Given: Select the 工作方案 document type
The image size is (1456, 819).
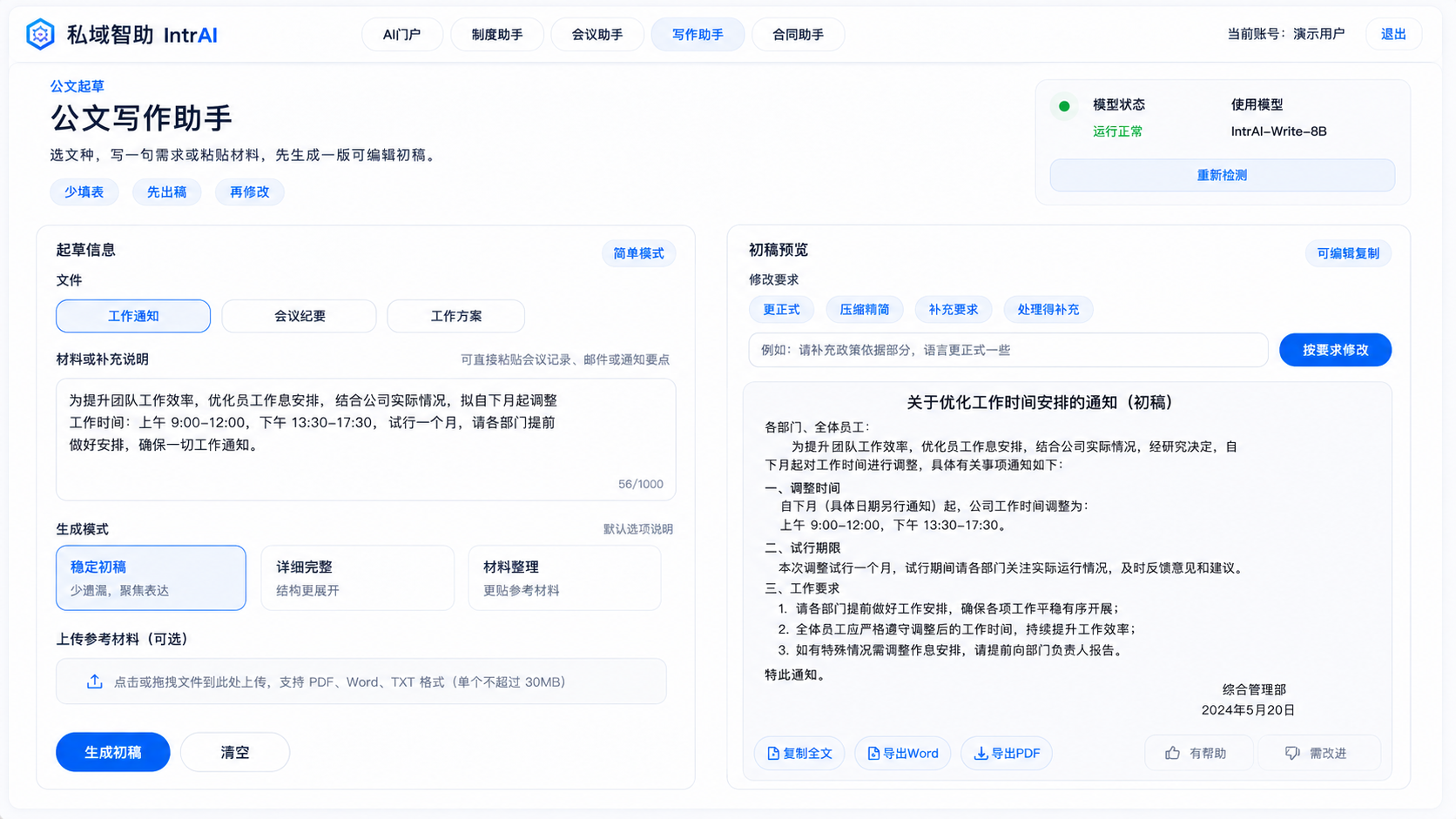Looking at the screenshot, I should click(x=456, y=316).
